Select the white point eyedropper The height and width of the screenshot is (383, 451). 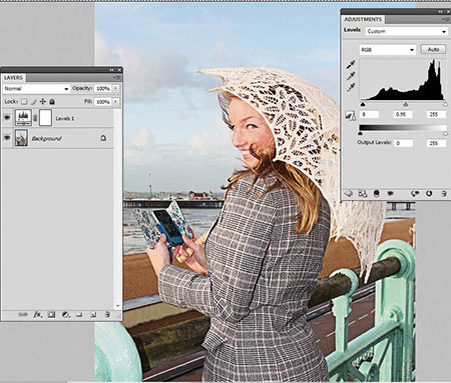pyautogui.click(x=351, y=88)
